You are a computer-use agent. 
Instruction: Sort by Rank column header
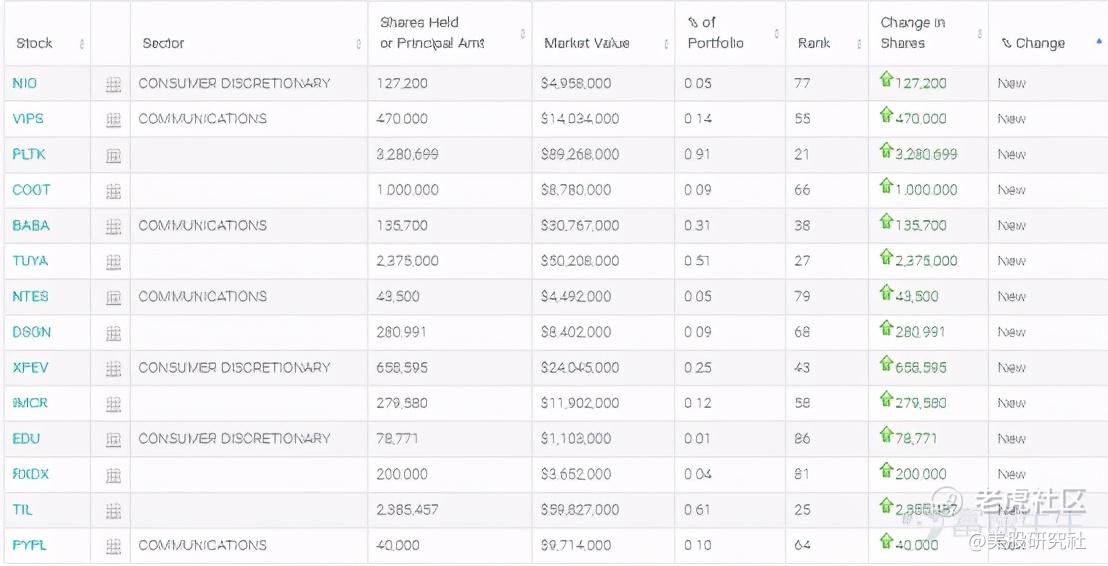pos(814,43)
